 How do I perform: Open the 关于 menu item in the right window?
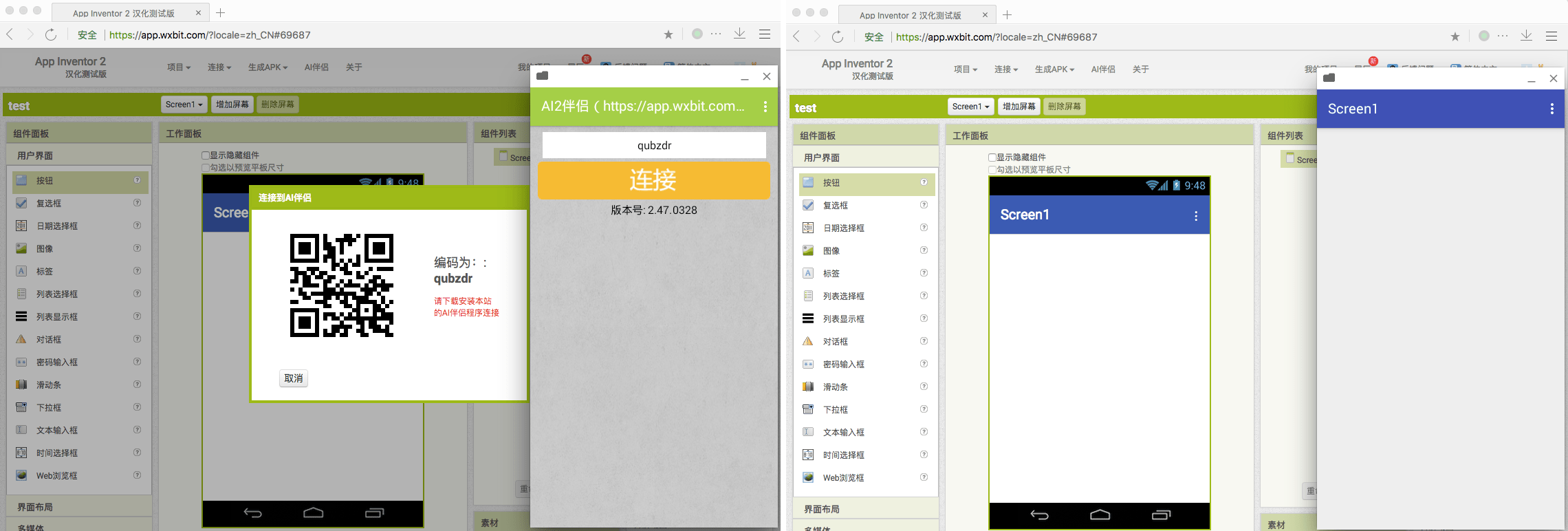1140,69
